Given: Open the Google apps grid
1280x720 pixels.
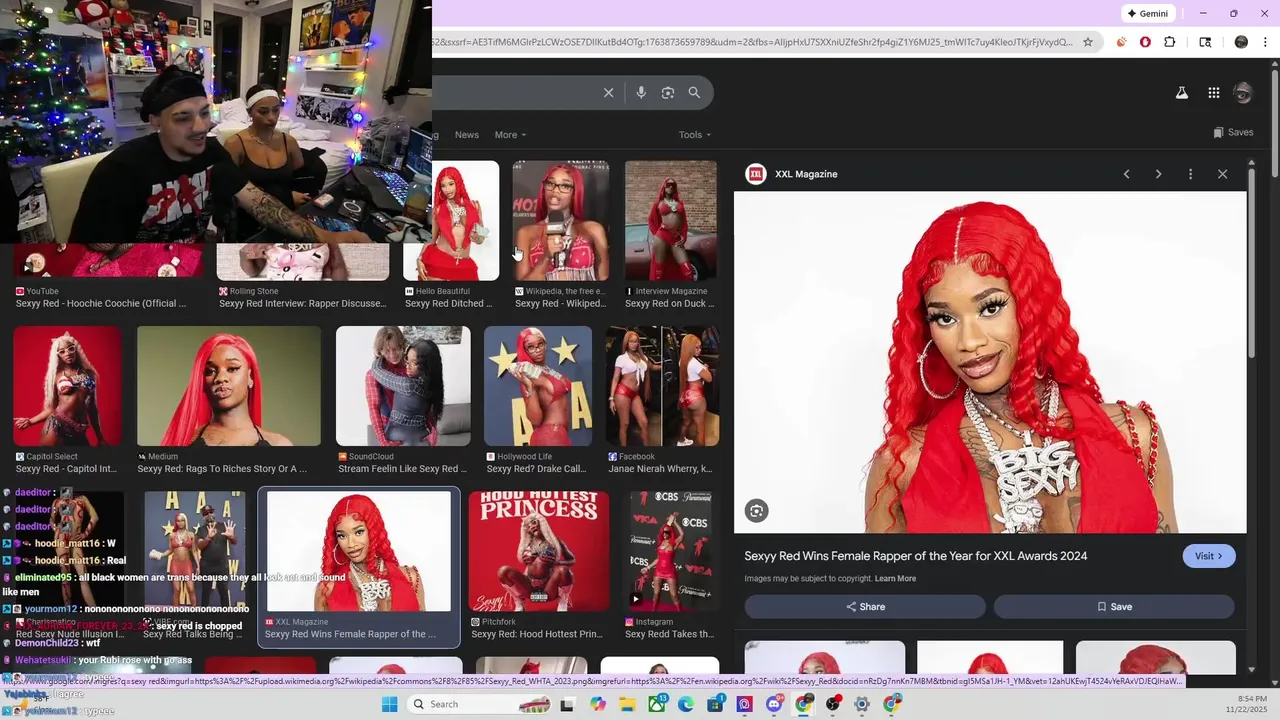Looking at the screenshot, I should 1214,93.
